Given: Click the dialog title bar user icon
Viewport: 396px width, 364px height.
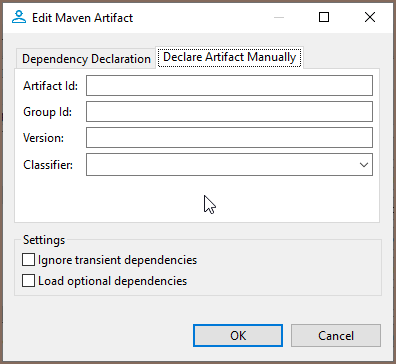Looking at the screenshot, I should [19, 17].
